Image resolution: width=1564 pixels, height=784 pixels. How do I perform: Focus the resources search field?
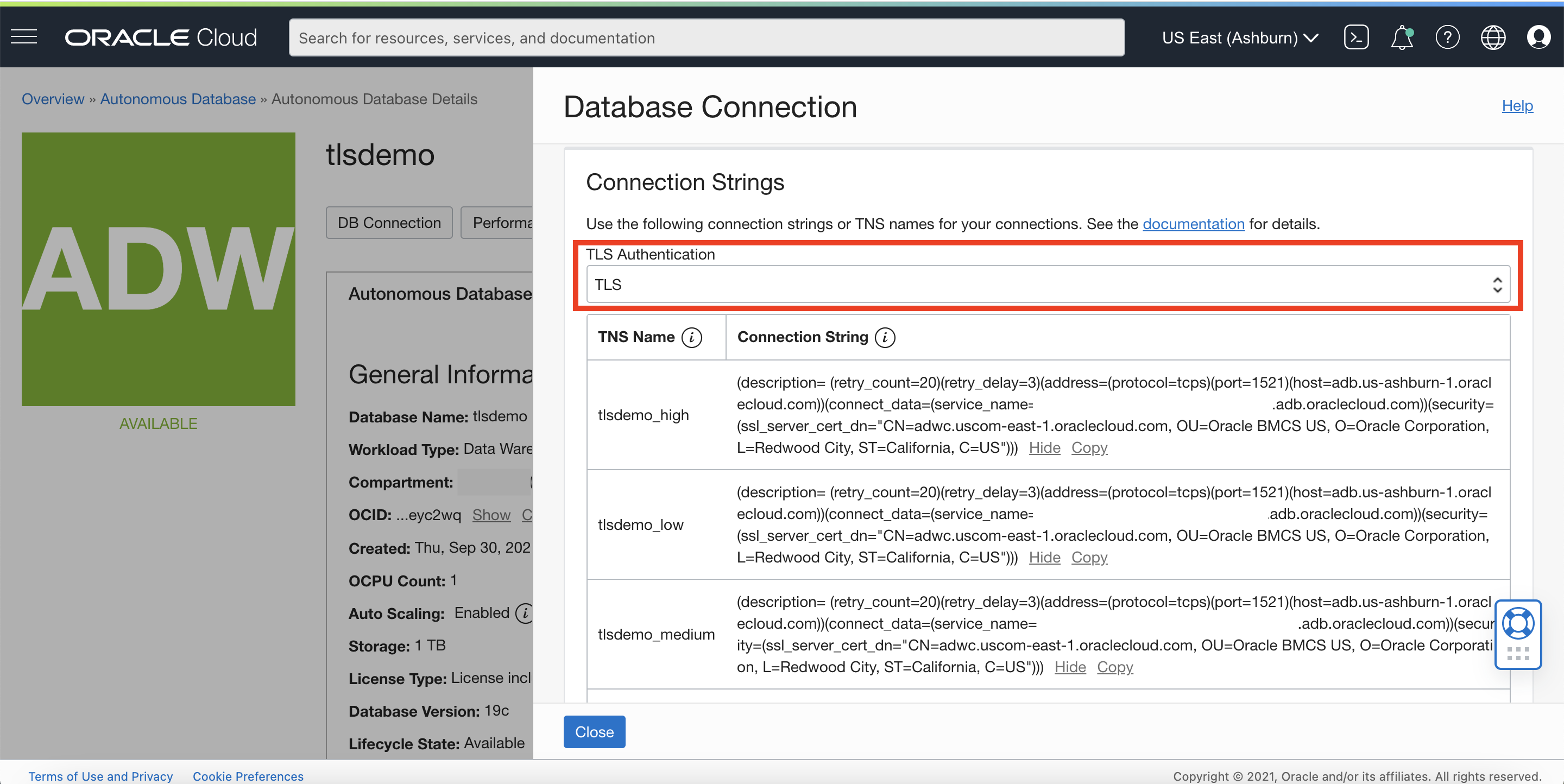[x=706, y=37]
